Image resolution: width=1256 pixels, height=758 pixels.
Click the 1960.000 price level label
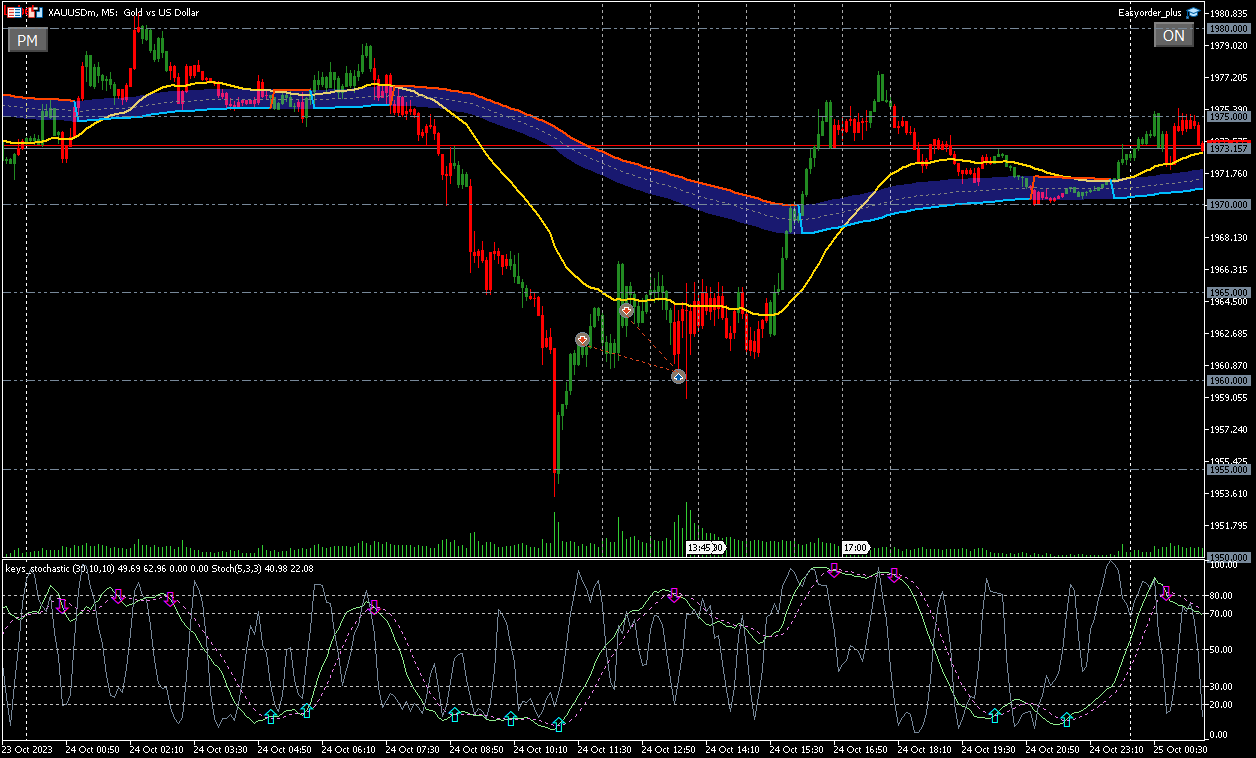[1228, 381]
